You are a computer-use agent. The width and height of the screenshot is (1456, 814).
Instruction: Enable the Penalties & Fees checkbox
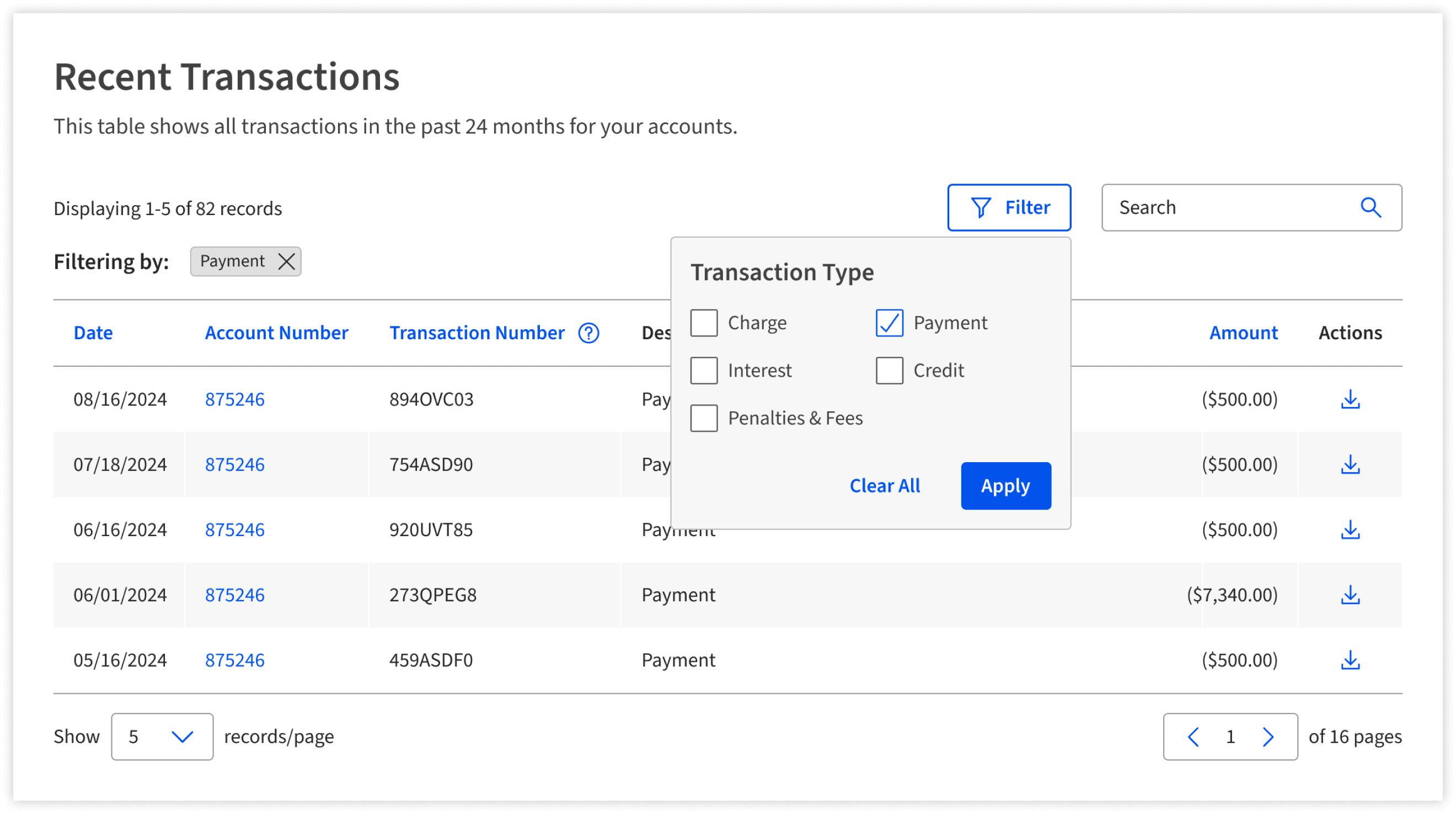(x=704, y=418)
